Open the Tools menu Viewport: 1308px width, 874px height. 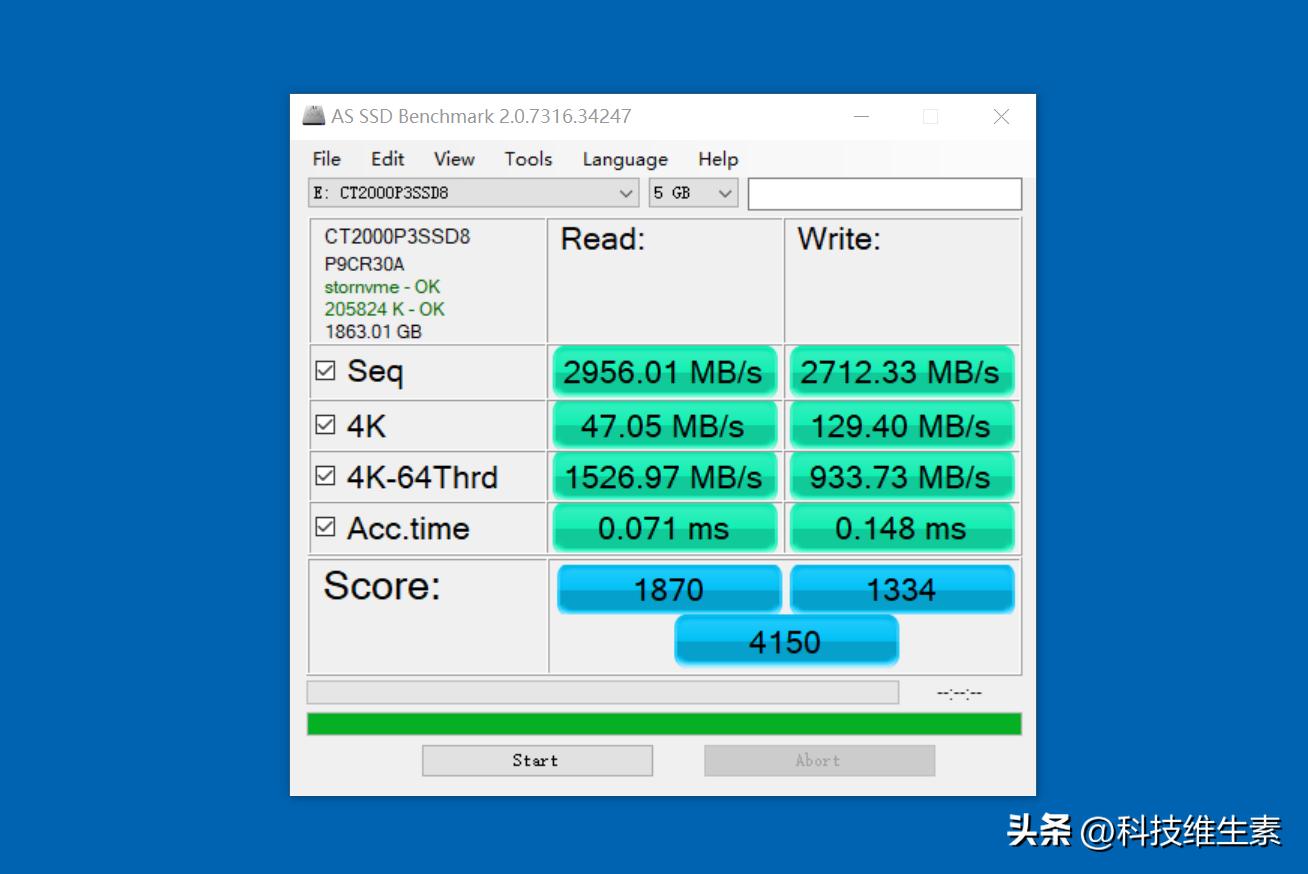point(527,159)
